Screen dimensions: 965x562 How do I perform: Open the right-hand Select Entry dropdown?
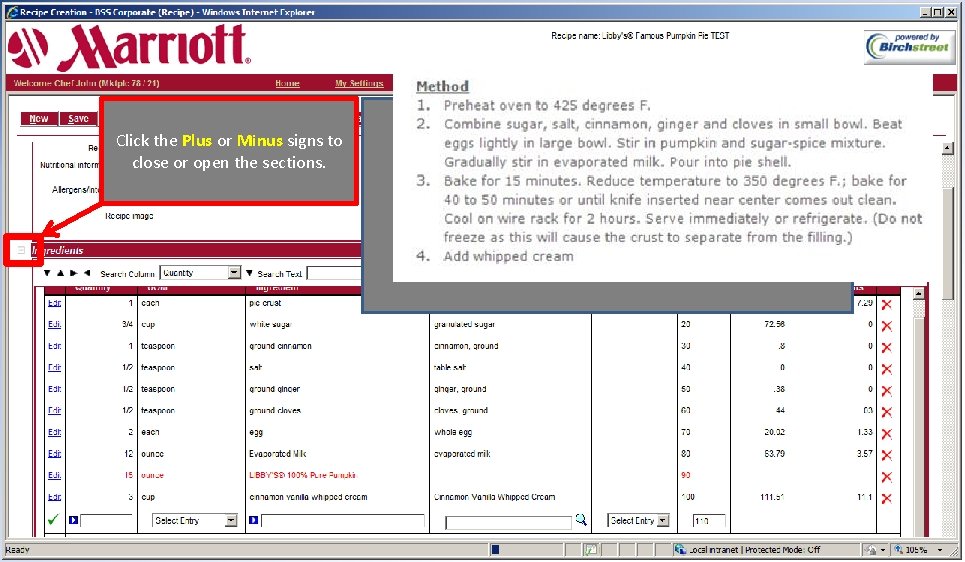click(x=663, y=521)
